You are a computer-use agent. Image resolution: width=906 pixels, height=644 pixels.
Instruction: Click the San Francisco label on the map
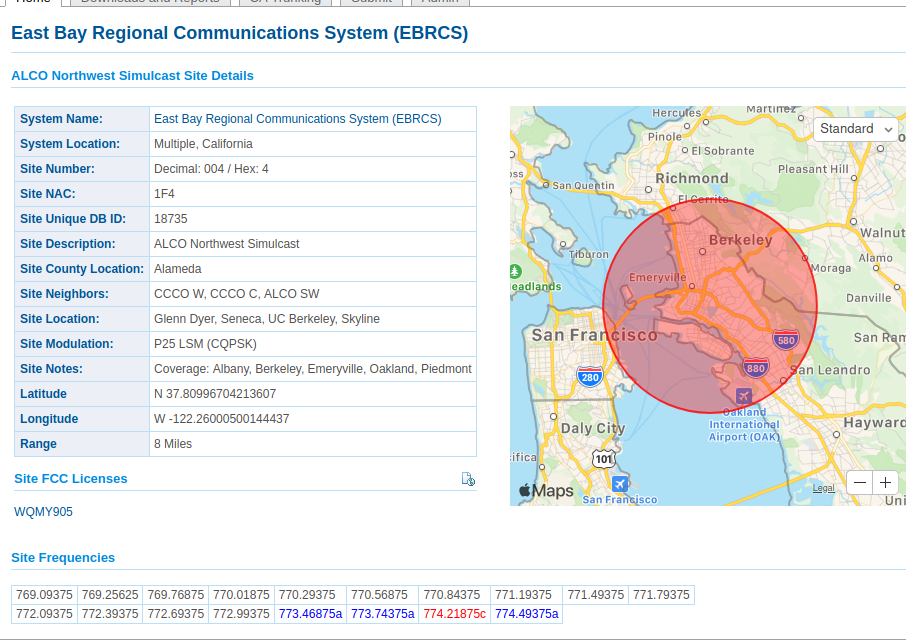[x=595, y=335]
